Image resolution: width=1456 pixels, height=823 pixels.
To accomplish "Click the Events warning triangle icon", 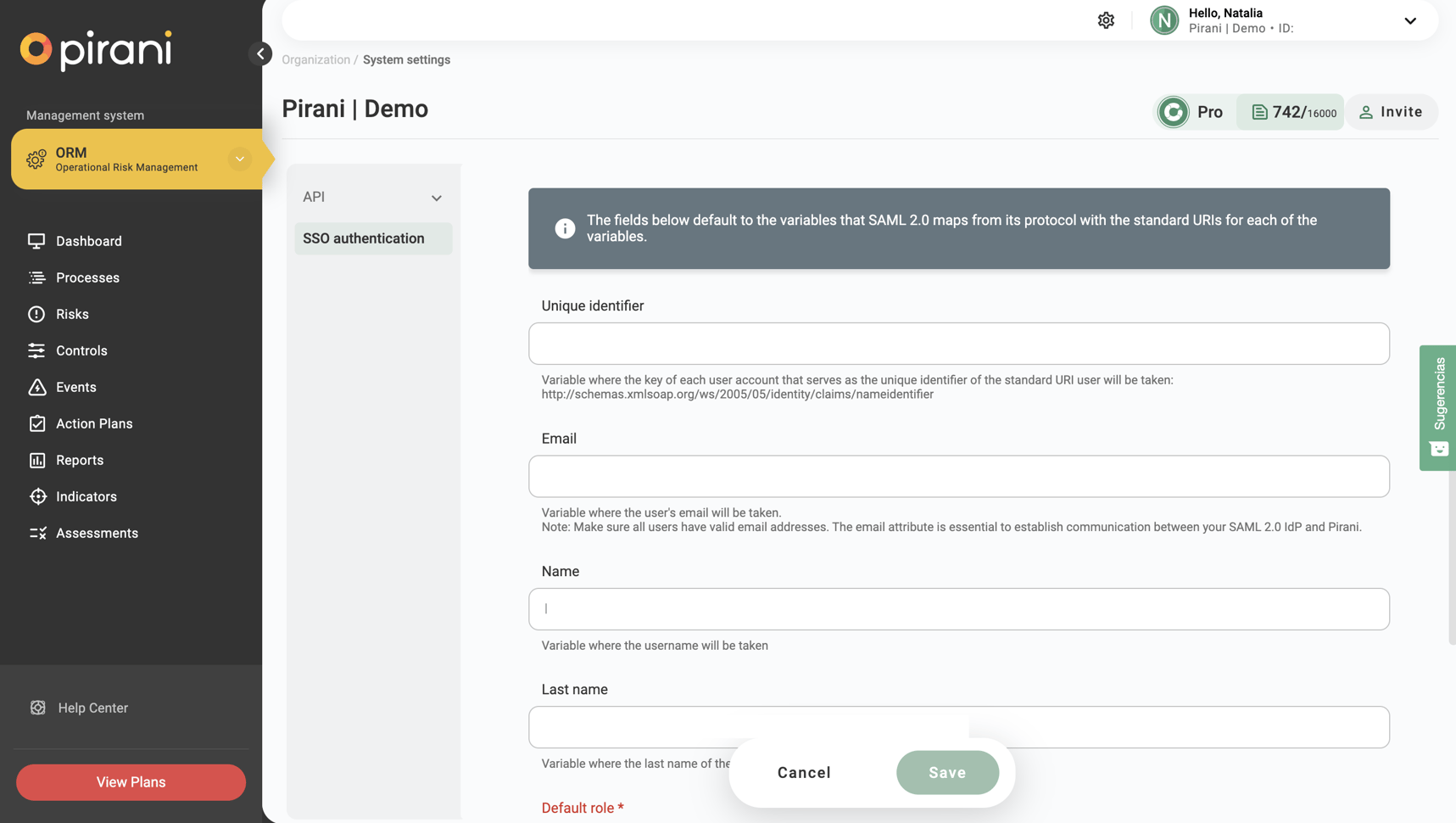I will click(x=36, y=387).
